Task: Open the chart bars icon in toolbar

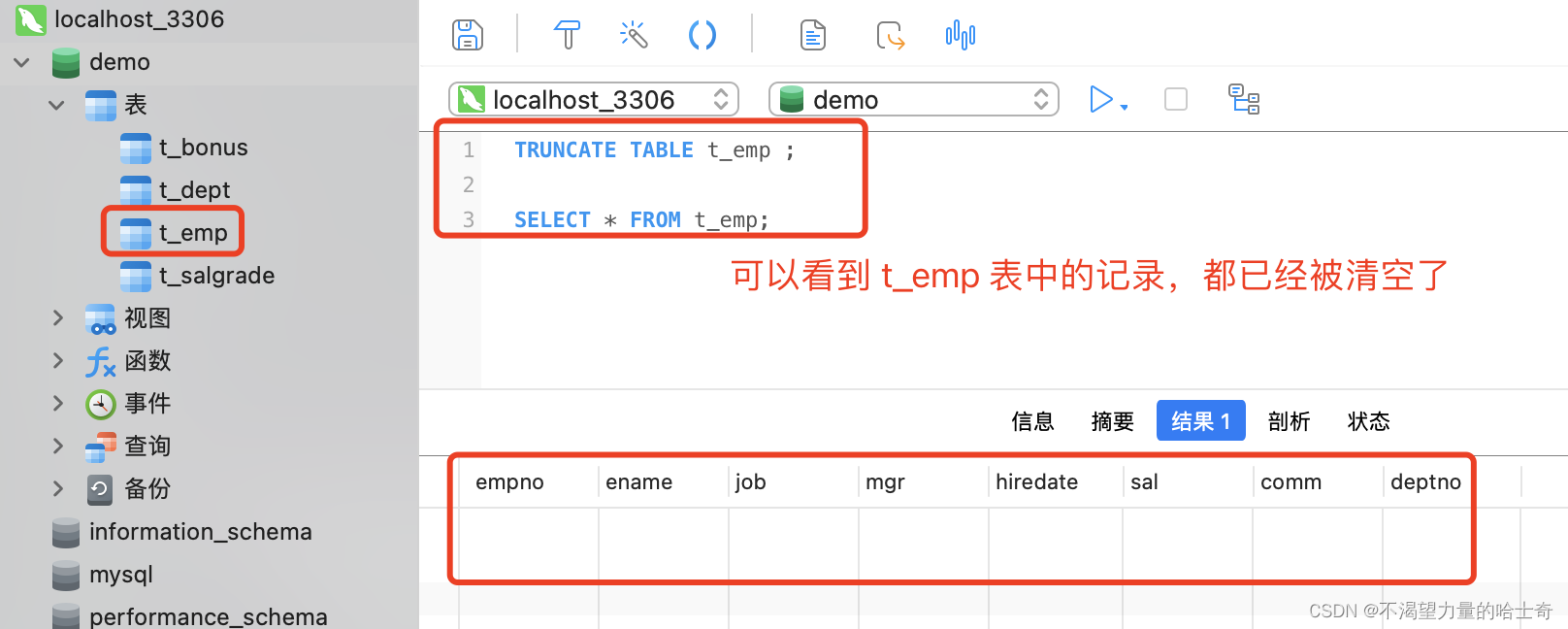Action: (x=961, y=35)
